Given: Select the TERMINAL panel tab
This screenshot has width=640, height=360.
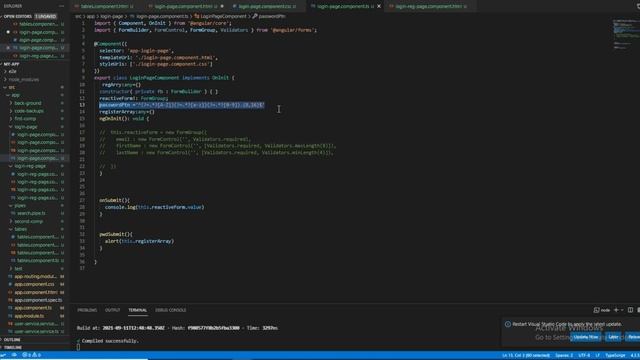Looking at the screenshot, I should point(138,310).
